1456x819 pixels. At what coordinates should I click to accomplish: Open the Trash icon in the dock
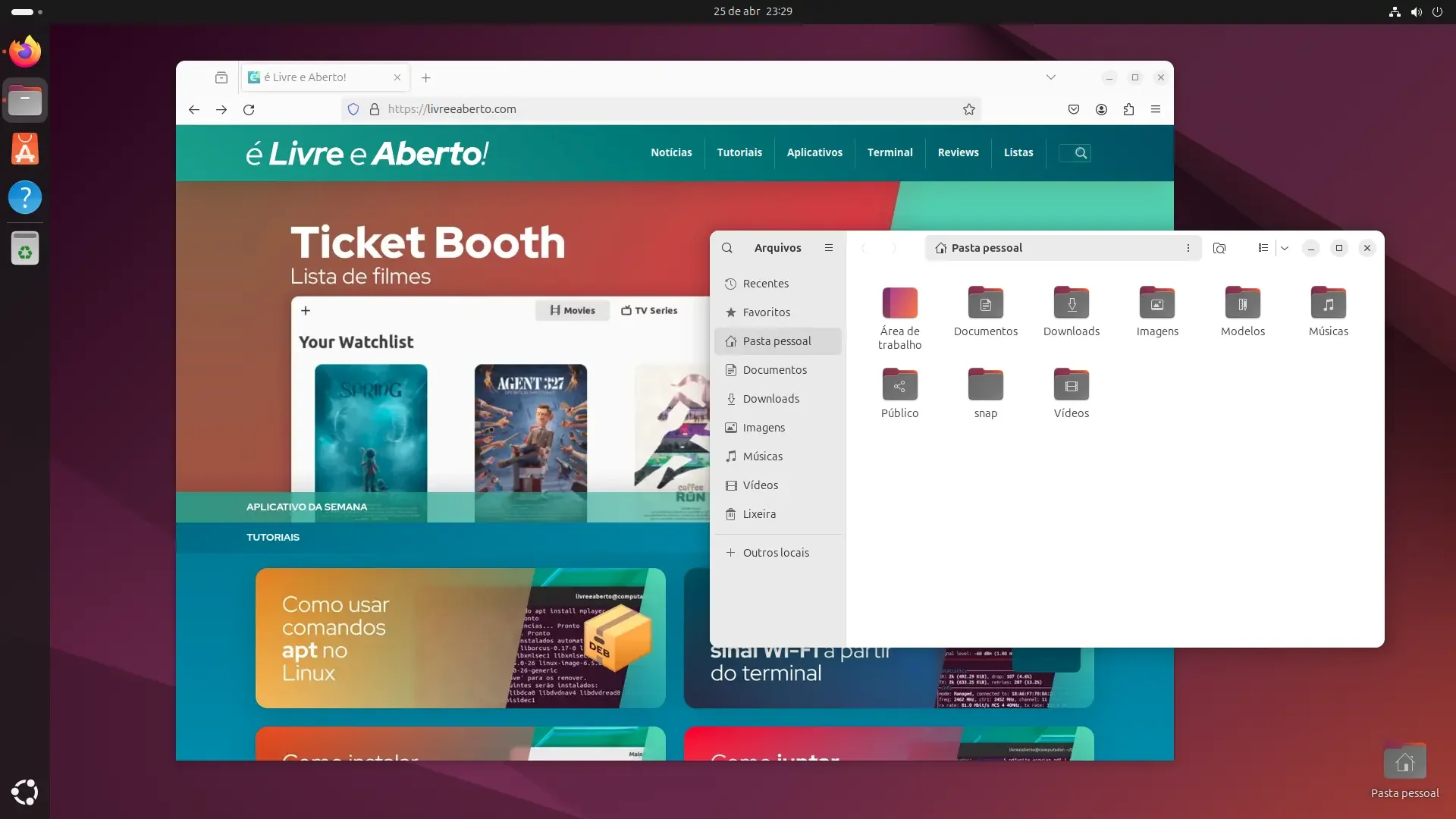click(x=25, y=249)
